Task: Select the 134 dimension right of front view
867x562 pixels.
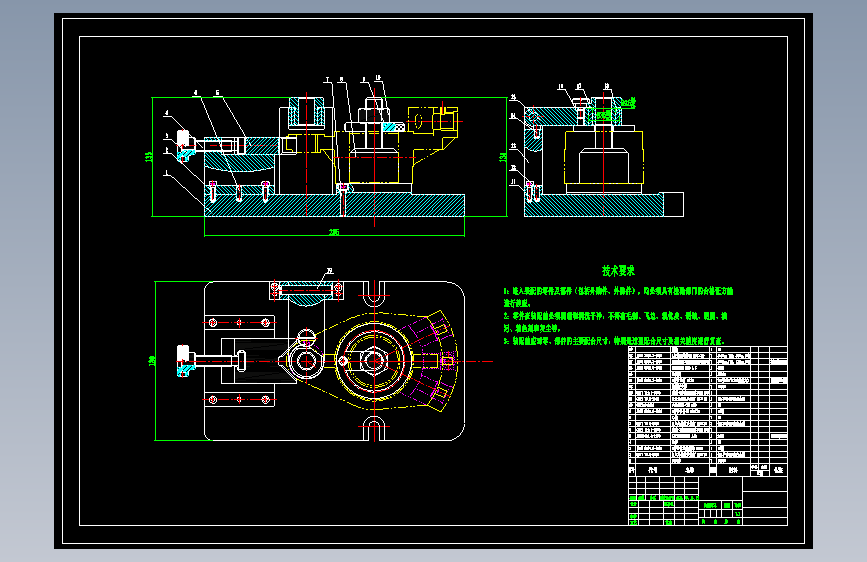Action: click(x=503, y=157)
